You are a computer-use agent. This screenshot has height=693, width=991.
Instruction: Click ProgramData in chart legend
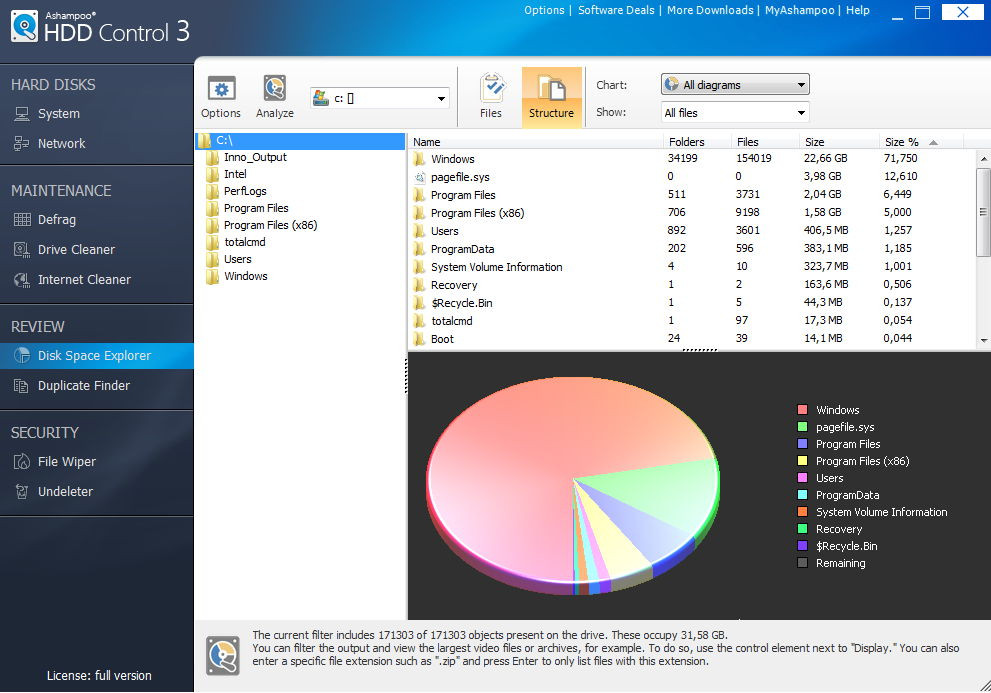pos(847,495)
